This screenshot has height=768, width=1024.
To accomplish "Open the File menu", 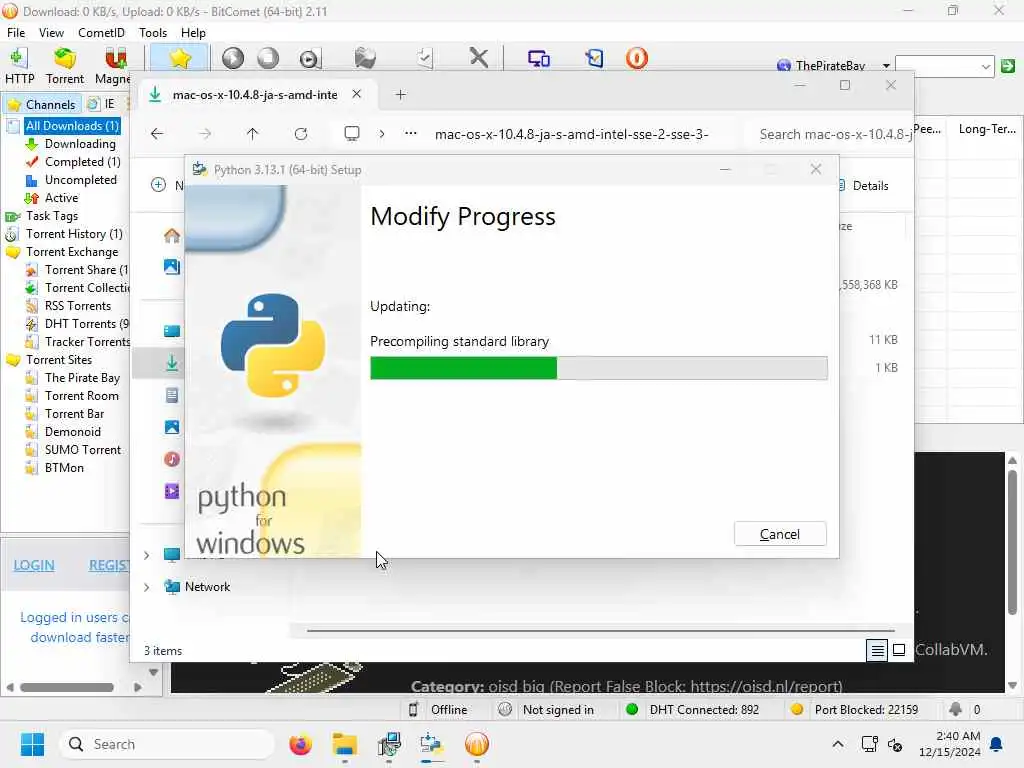I will 16,33.
